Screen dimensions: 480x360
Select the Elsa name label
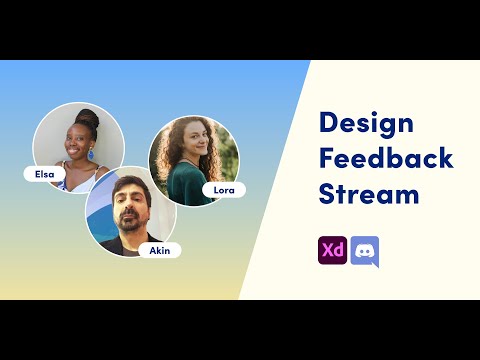click(45, 174)
